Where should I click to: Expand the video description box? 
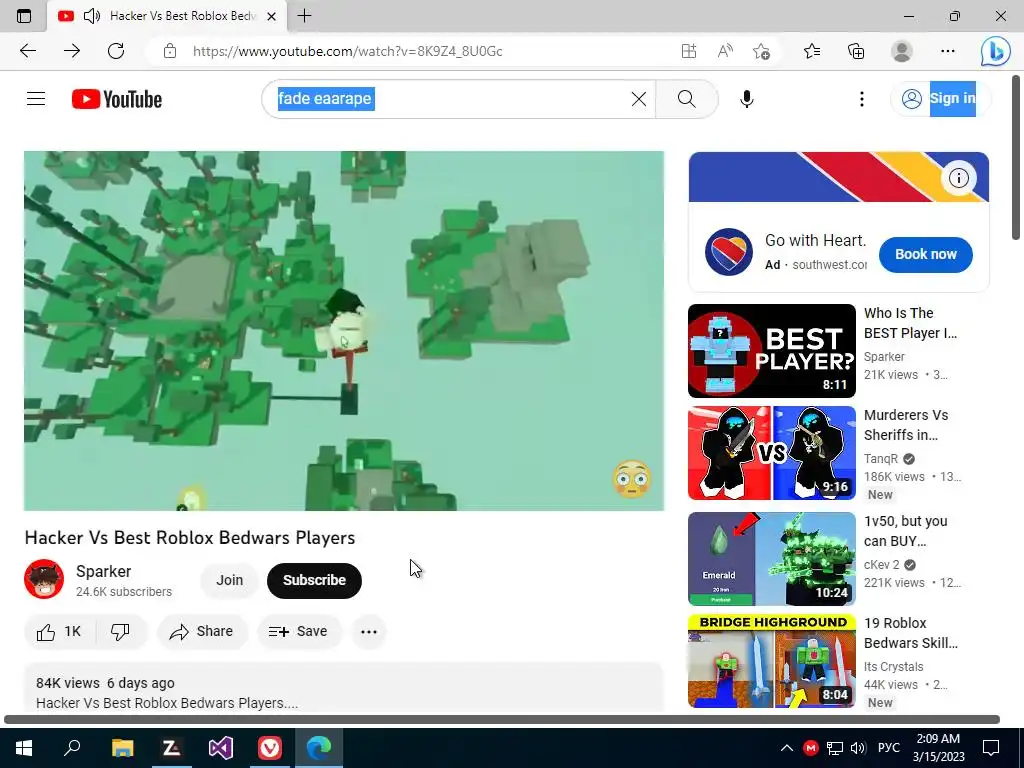pyautogui.click(x=344, y=687)
